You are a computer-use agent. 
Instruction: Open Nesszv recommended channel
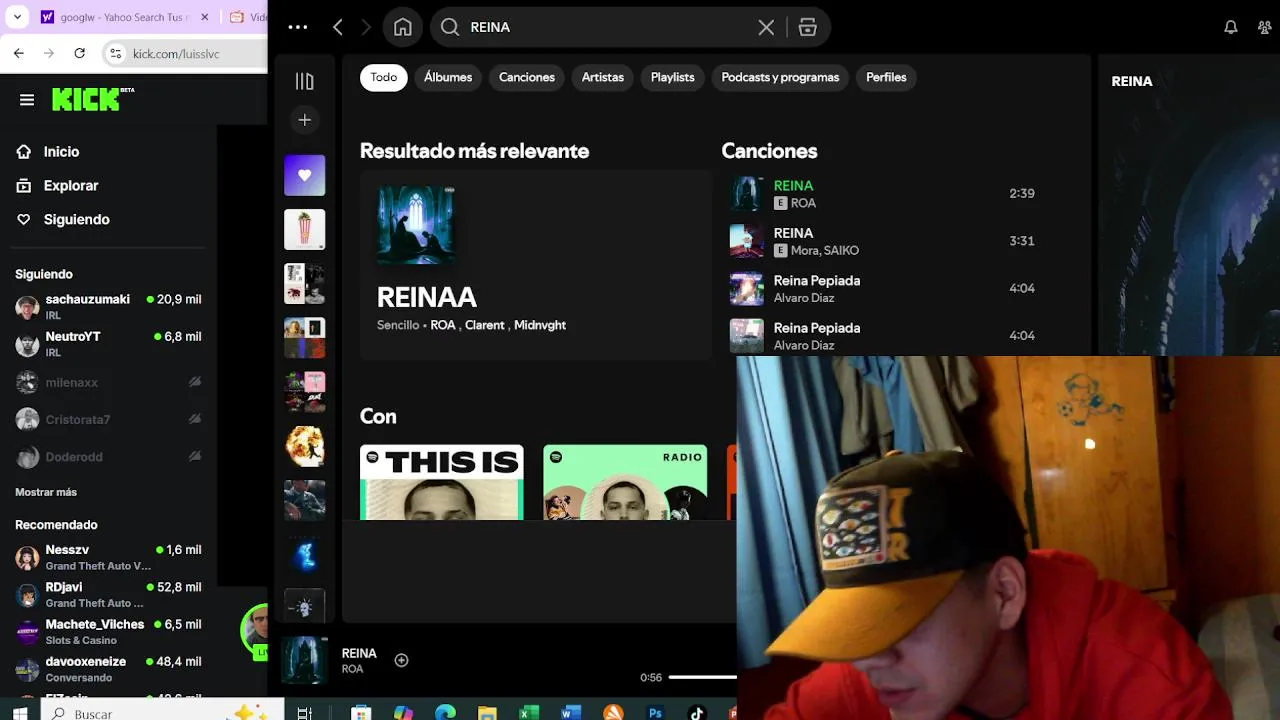[x=108, y=557]
